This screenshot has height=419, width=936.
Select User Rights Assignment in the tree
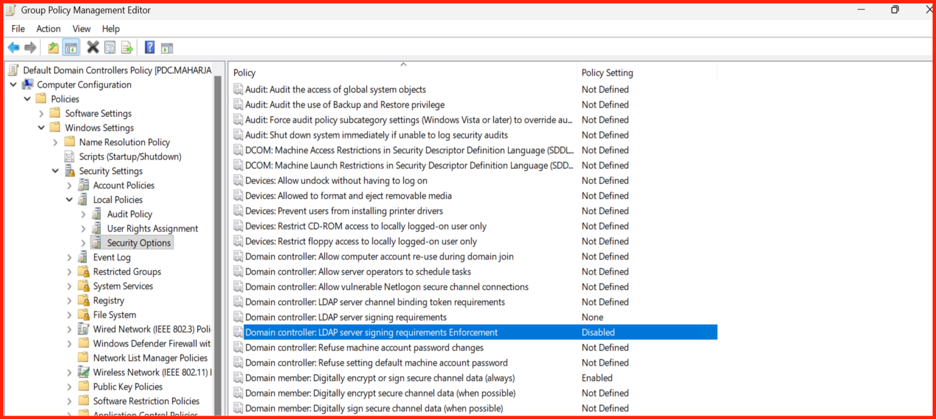click(153, 229)
